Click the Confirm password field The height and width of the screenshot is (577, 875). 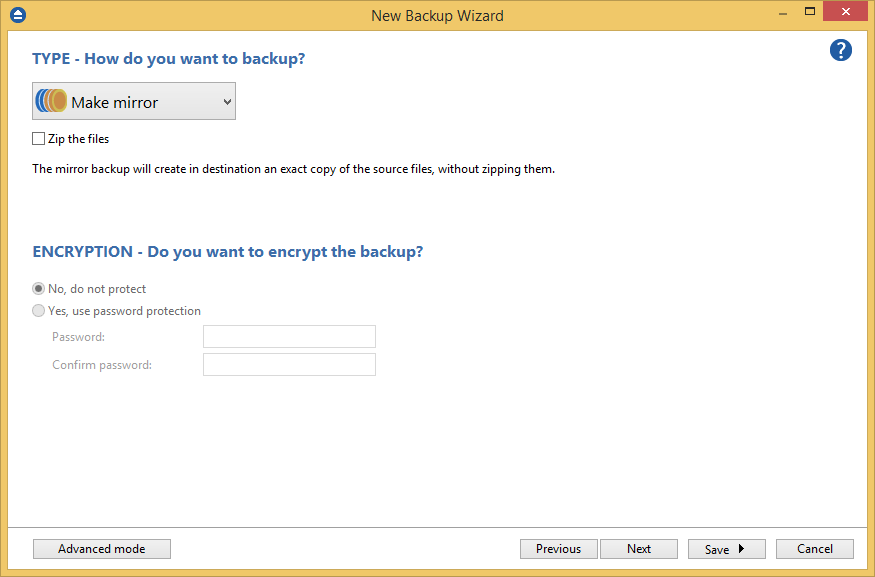(x=289, y=364)
